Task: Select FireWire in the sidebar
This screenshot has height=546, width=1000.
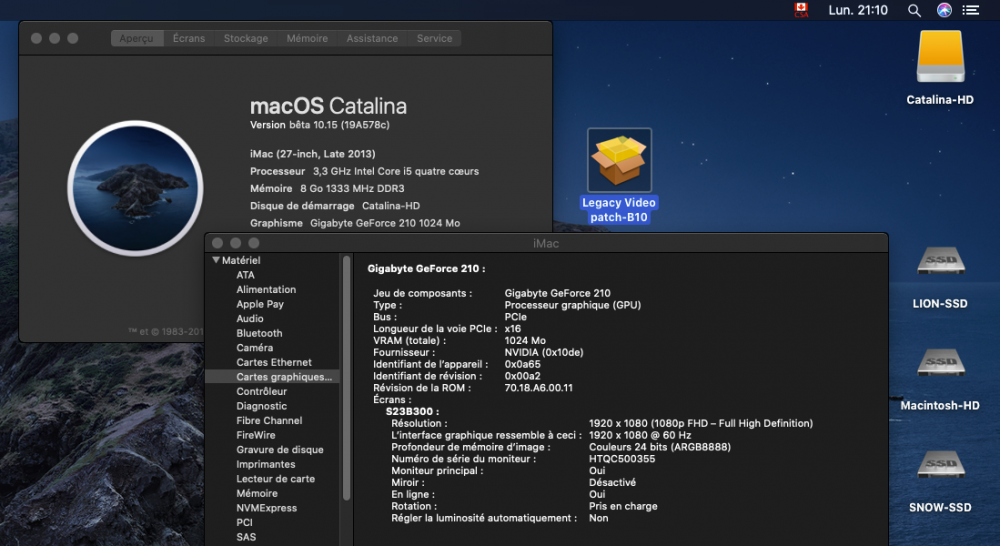Action: (256, 435)
